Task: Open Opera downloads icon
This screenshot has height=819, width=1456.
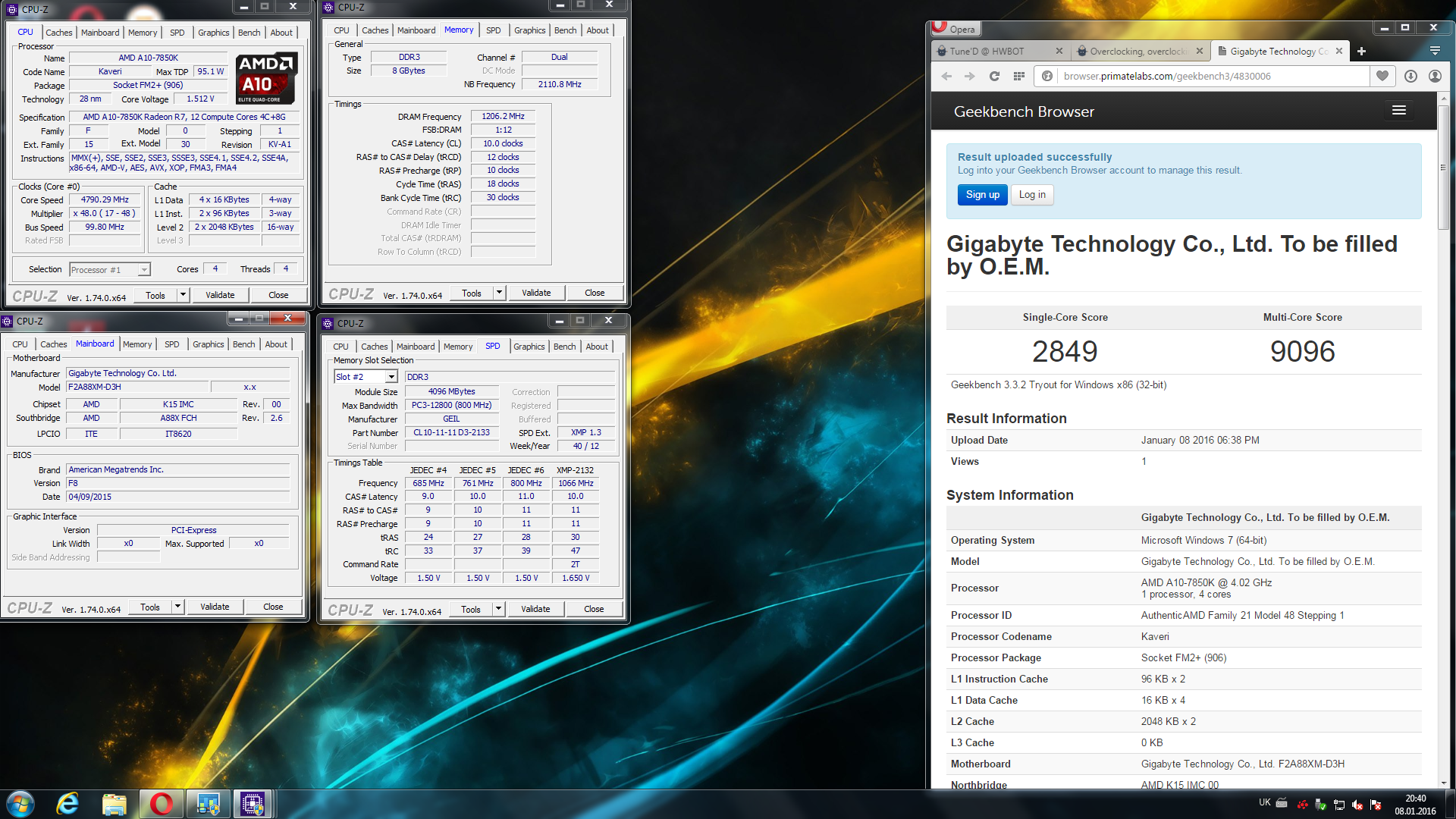Action: (x=1410, y=76)
